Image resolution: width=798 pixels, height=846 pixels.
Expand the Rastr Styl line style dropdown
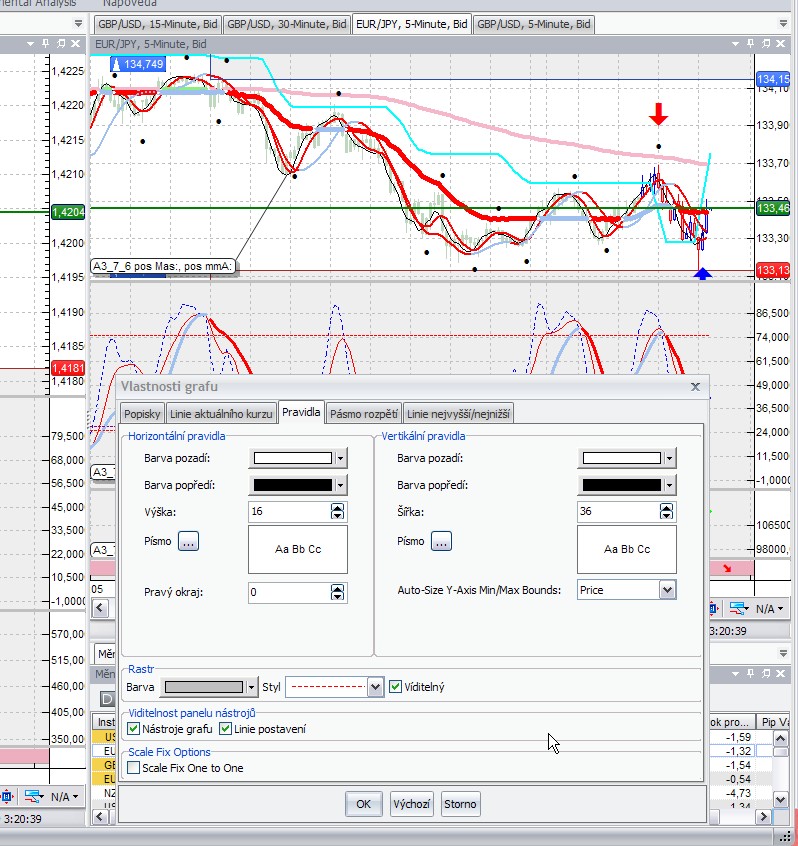[x=375, y=687]
